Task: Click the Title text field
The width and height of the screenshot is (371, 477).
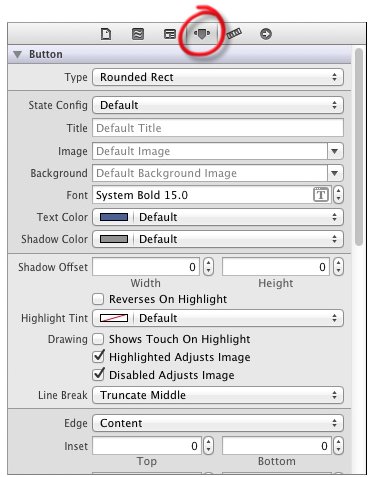Action: (x=218, y=128)
